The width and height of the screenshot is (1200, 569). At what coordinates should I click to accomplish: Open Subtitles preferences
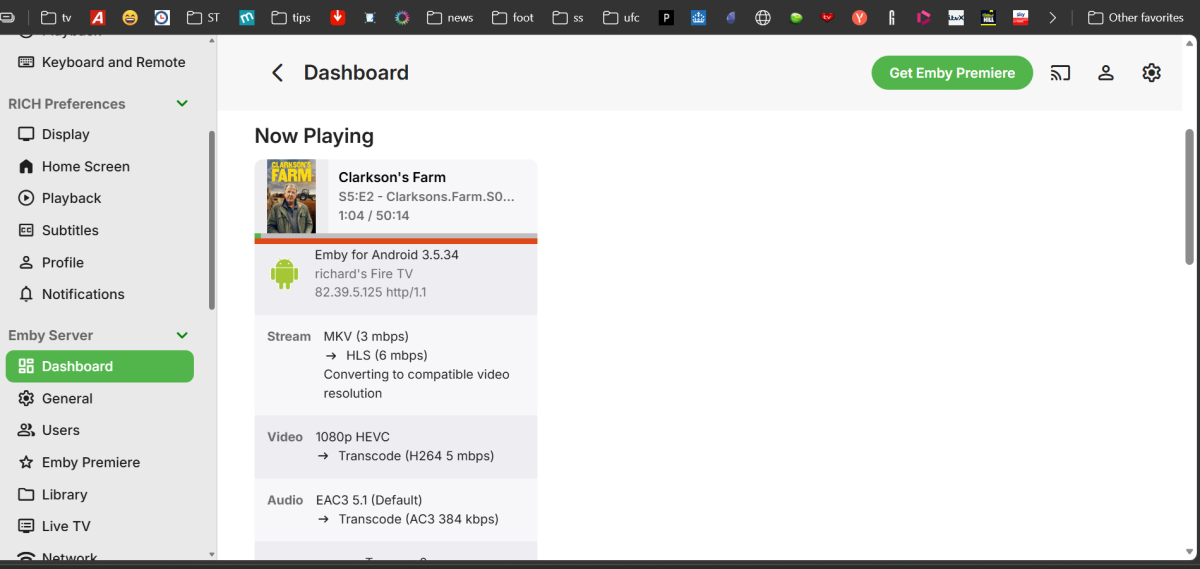point(101,230)
